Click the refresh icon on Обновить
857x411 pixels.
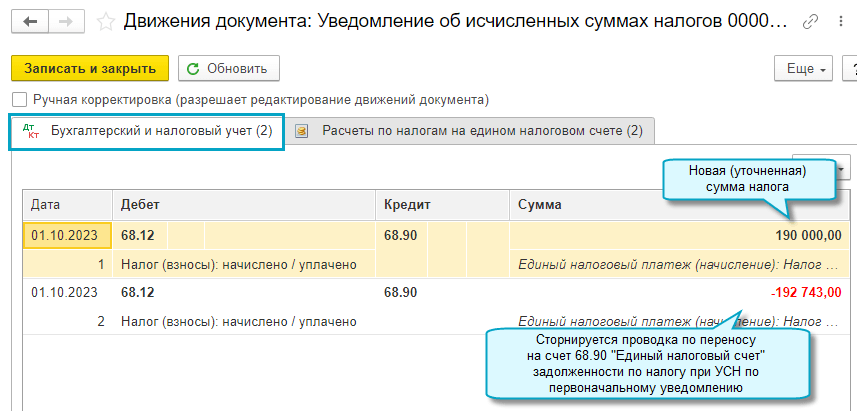click(194, 69)
